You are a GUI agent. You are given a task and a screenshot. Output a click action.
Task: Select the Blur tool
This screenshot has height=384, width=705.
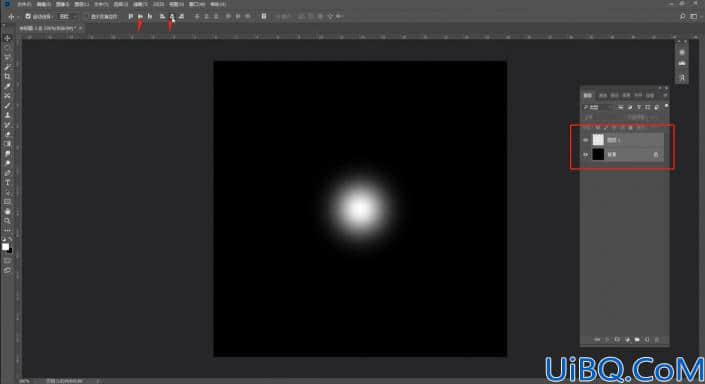click(x=7, y=153)
